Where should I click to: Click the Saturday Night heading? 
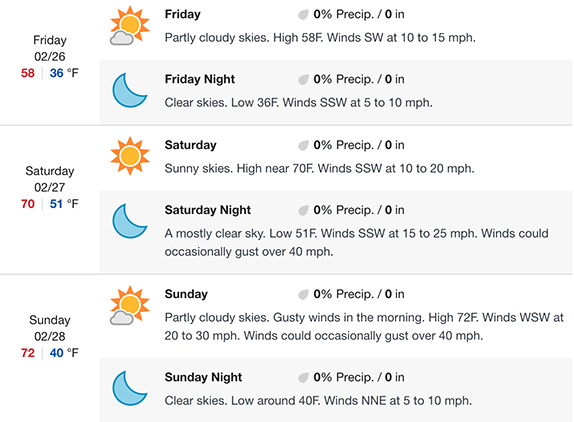pos(208,210)
